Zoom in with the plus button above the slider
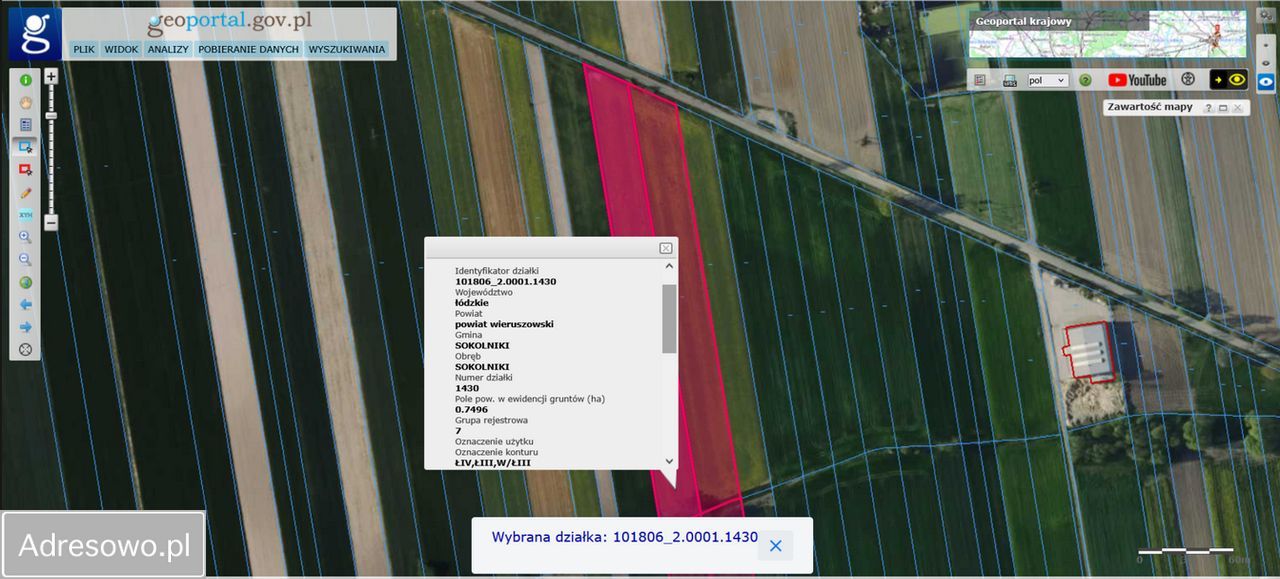The height and width of the screenshot is (579, 1280). pyautogui.click(x=51, y=76)
